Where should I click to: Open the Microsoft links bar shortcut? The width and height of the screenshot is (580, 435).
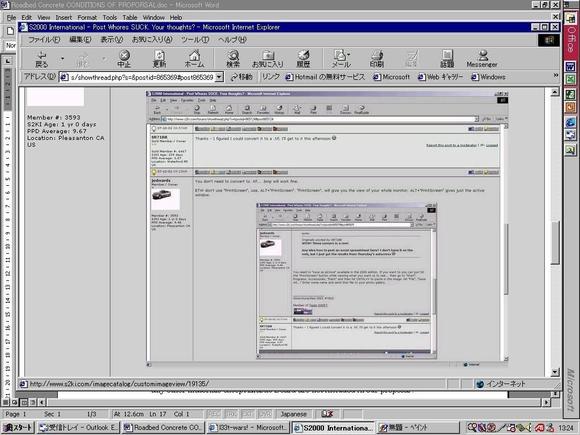[x=392, y=77]
